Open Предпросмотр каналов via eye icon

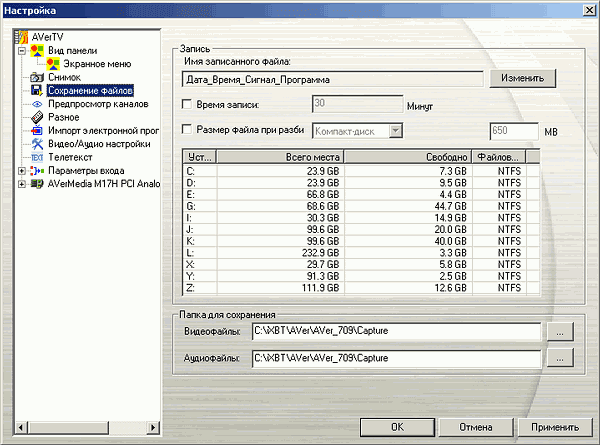[x=37, y=104]
